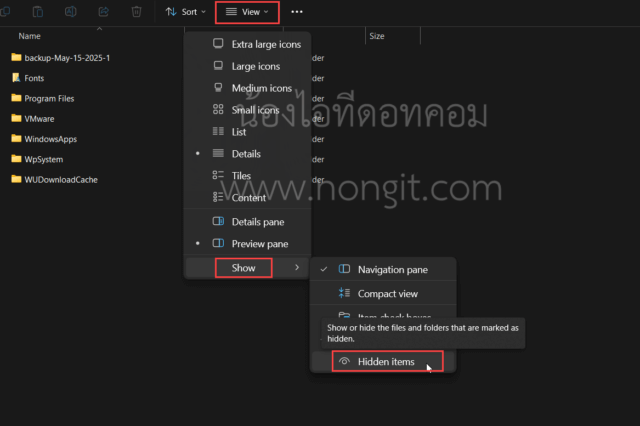The image size is (640, 426).
Task: Choose Medium icons view
Action: tap(247, 88)
